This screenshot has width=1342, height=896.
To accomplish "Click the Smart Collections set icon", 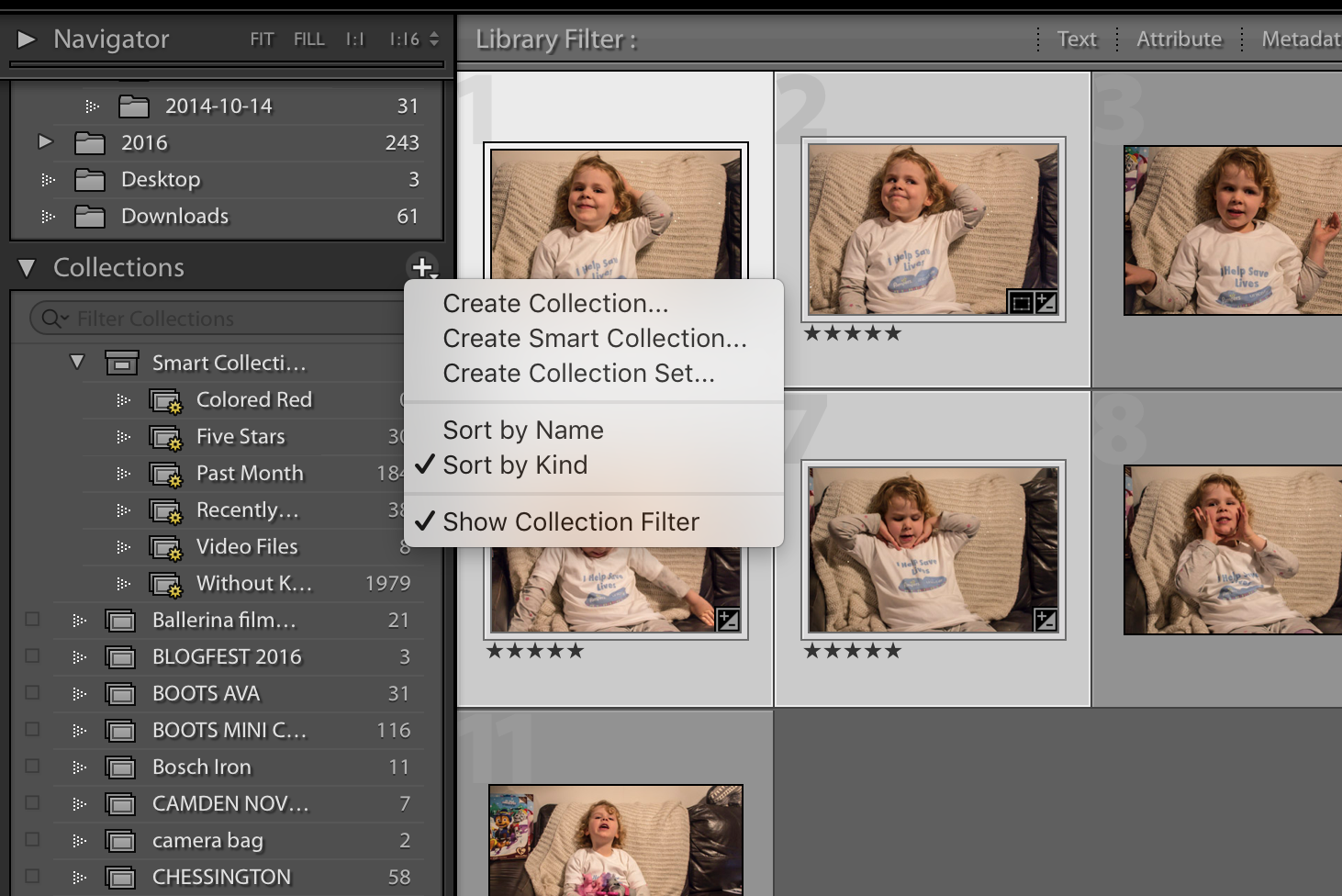I will point(121,364).
